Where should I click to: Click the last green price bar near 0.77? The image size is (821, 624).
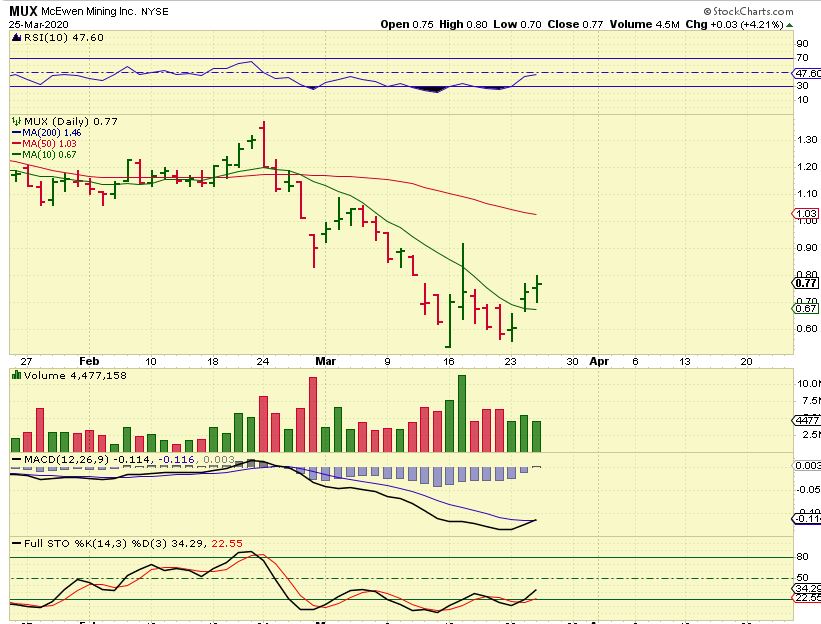[537, 289]
